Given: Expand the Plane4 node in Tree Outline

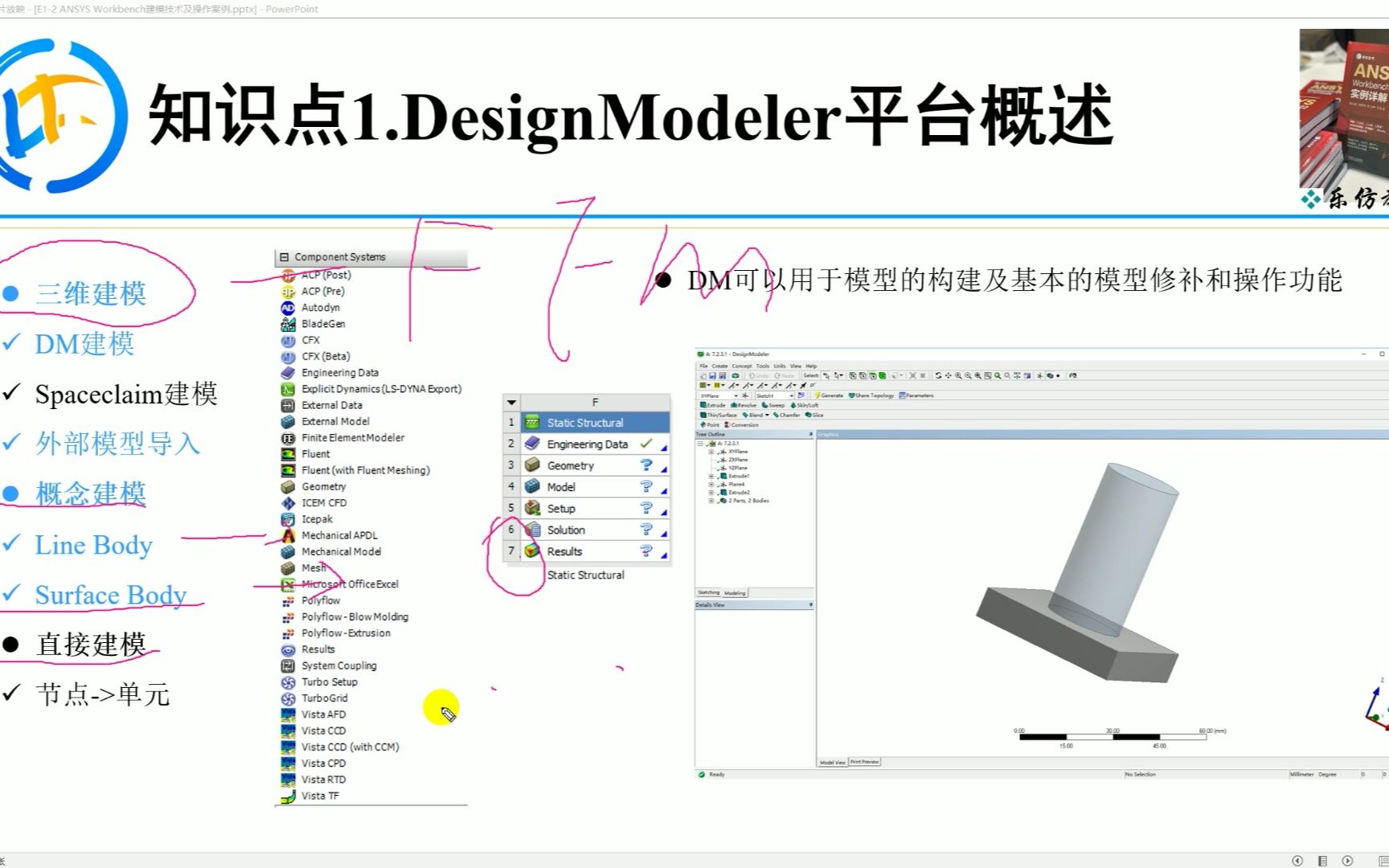Looking at the screenshot, I should click(x=711, y=484).
